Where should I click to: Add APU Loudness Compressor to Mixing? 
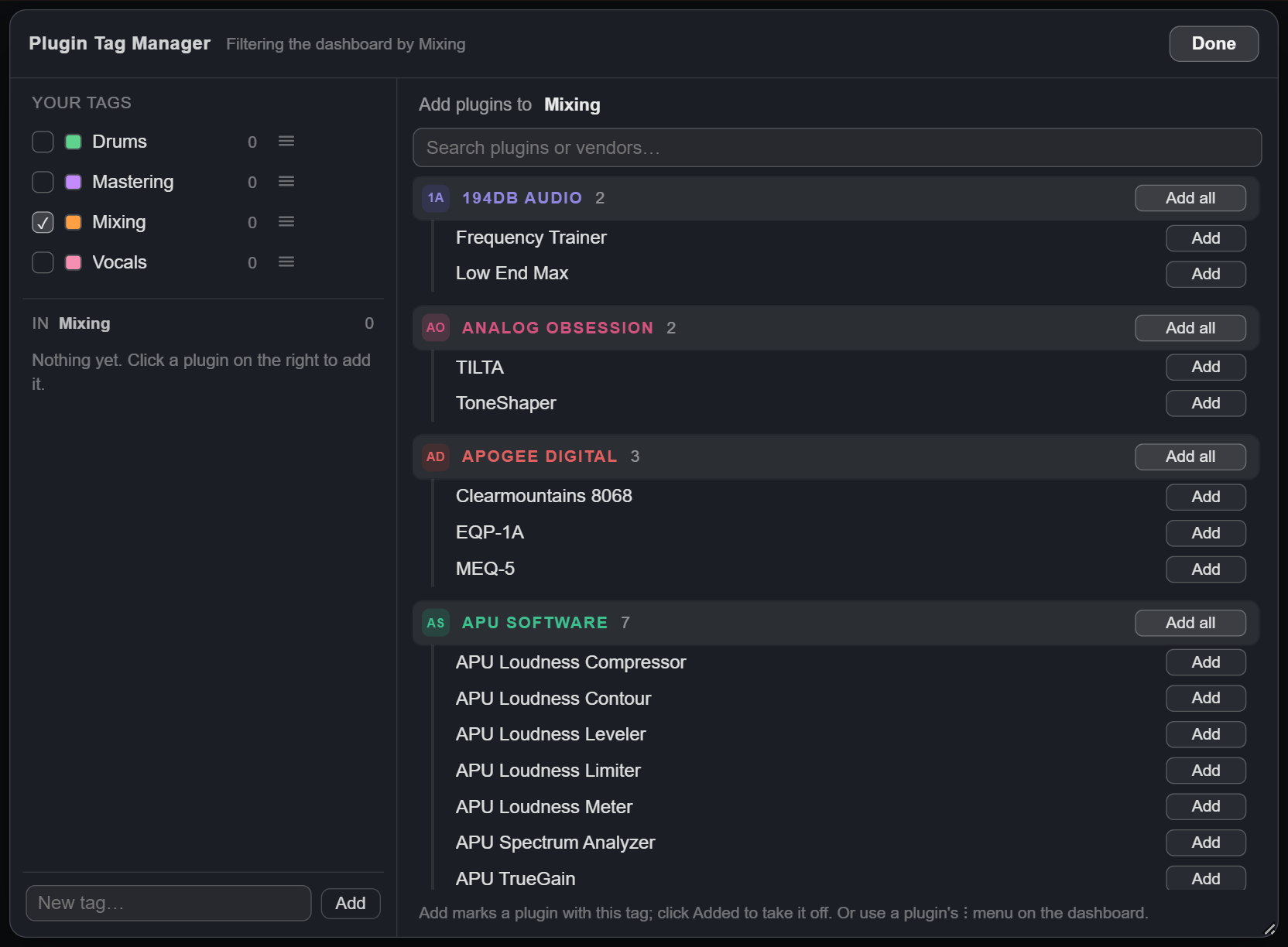[1206, 662]
